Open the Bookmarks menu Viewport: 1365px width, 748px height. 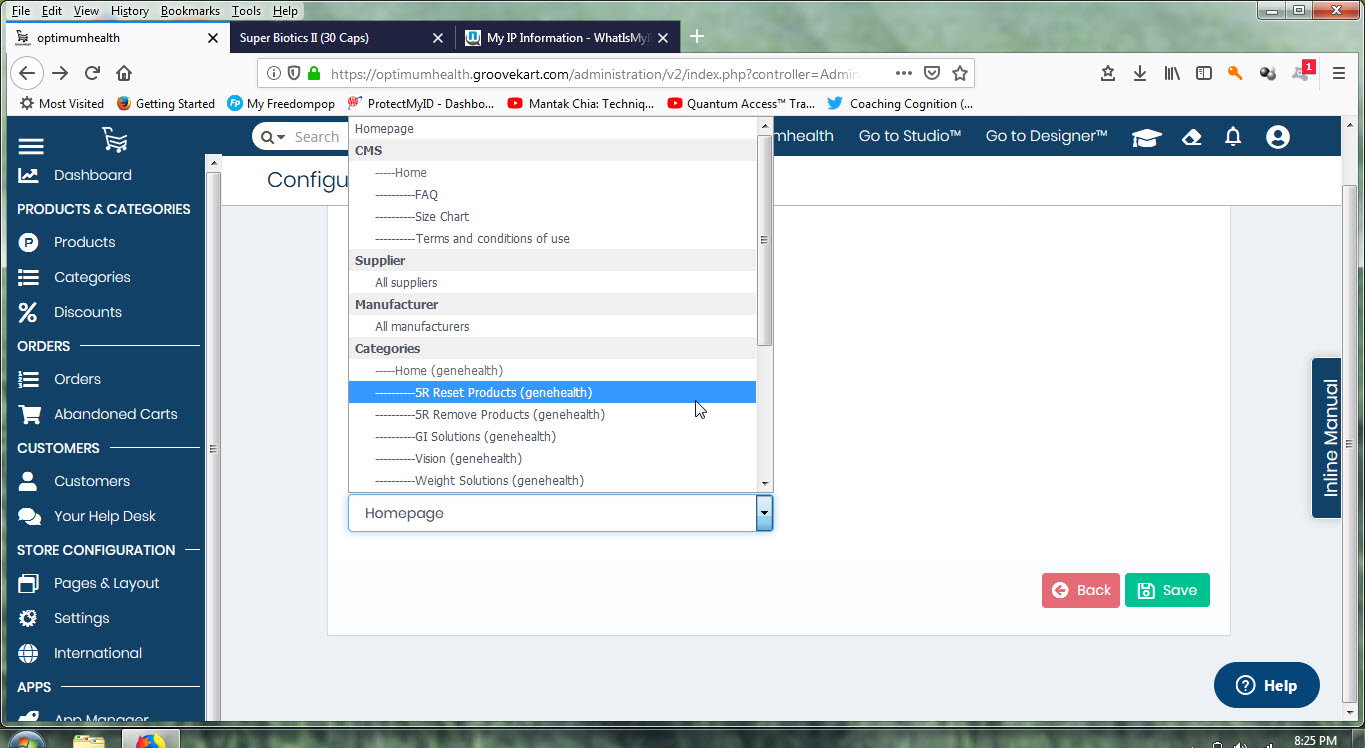(x=190, y=11)
